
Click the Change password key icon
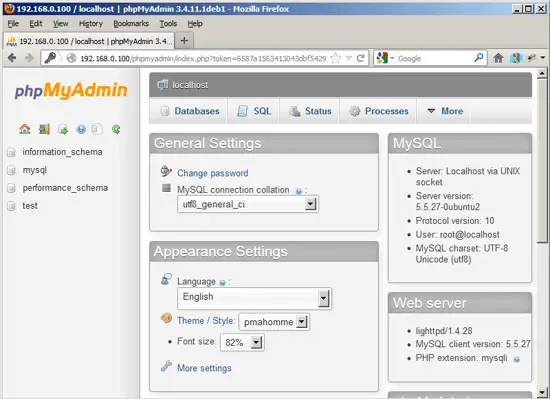[x=166, y=171]
